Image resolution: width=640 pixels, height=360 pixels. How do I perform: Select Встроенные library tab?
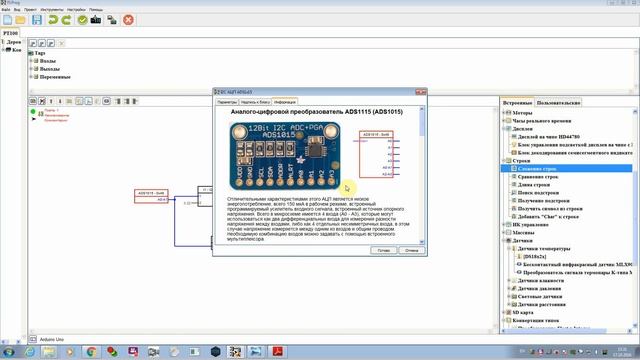click(x=518, y=103)
